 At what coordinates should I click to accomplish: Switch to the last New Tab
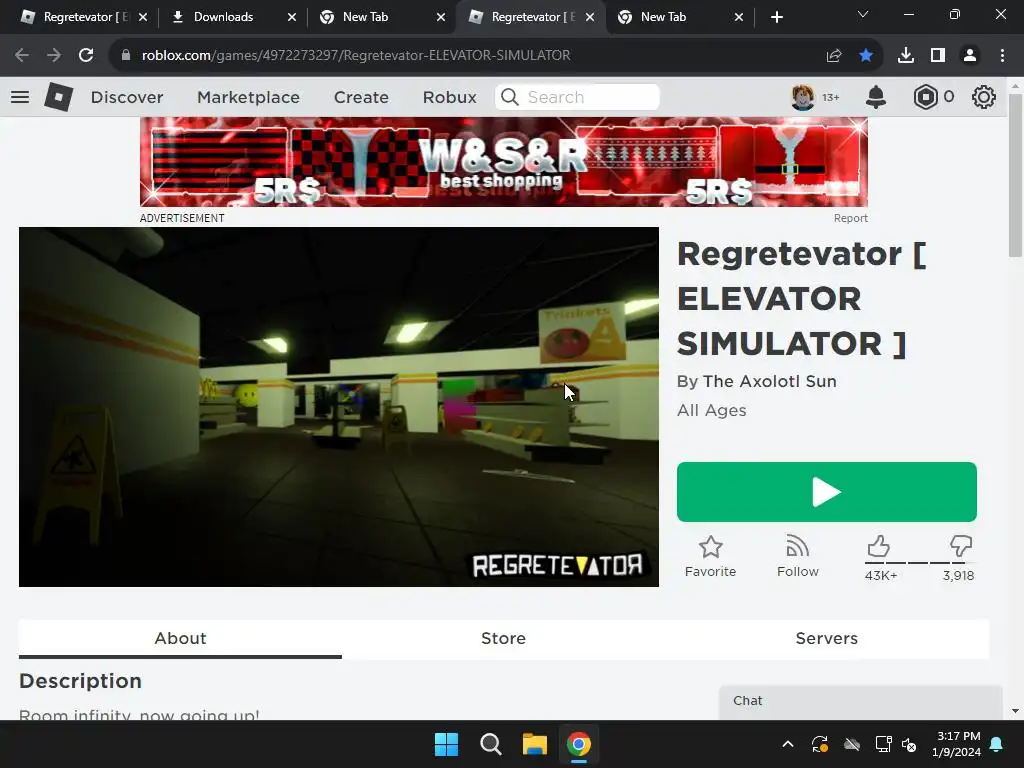pos(679,17)
